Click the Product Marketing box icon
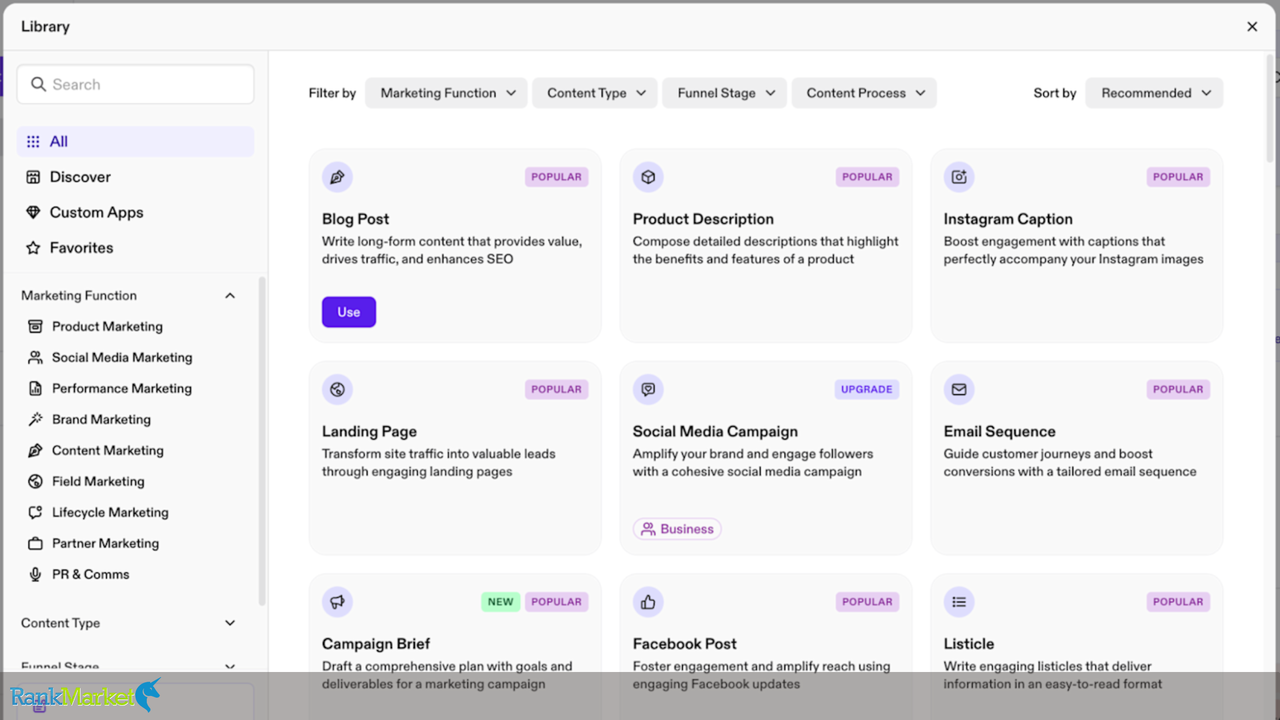 coord(35,326)
